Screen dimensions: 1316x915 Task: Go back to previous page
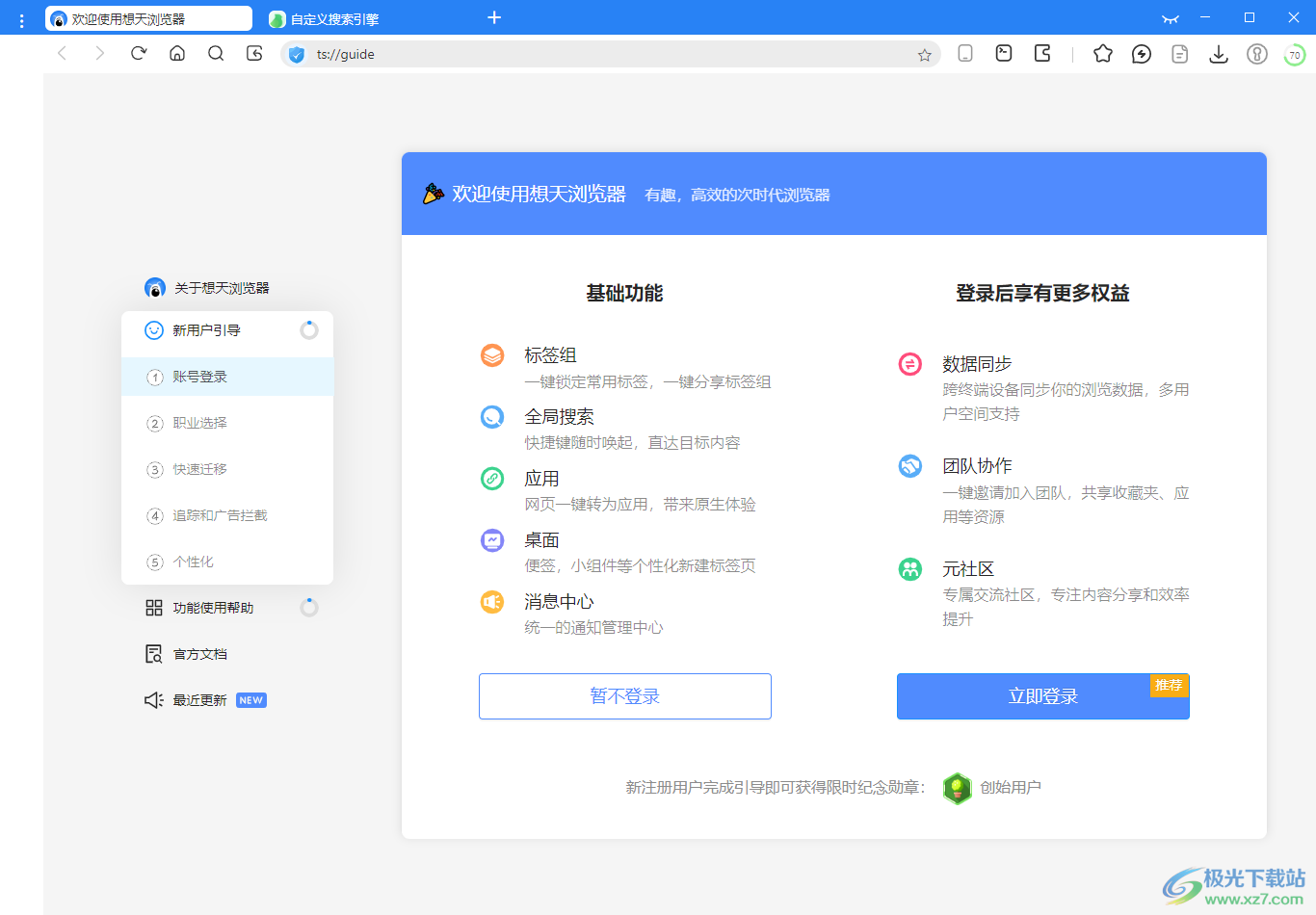tap(63, 54)
